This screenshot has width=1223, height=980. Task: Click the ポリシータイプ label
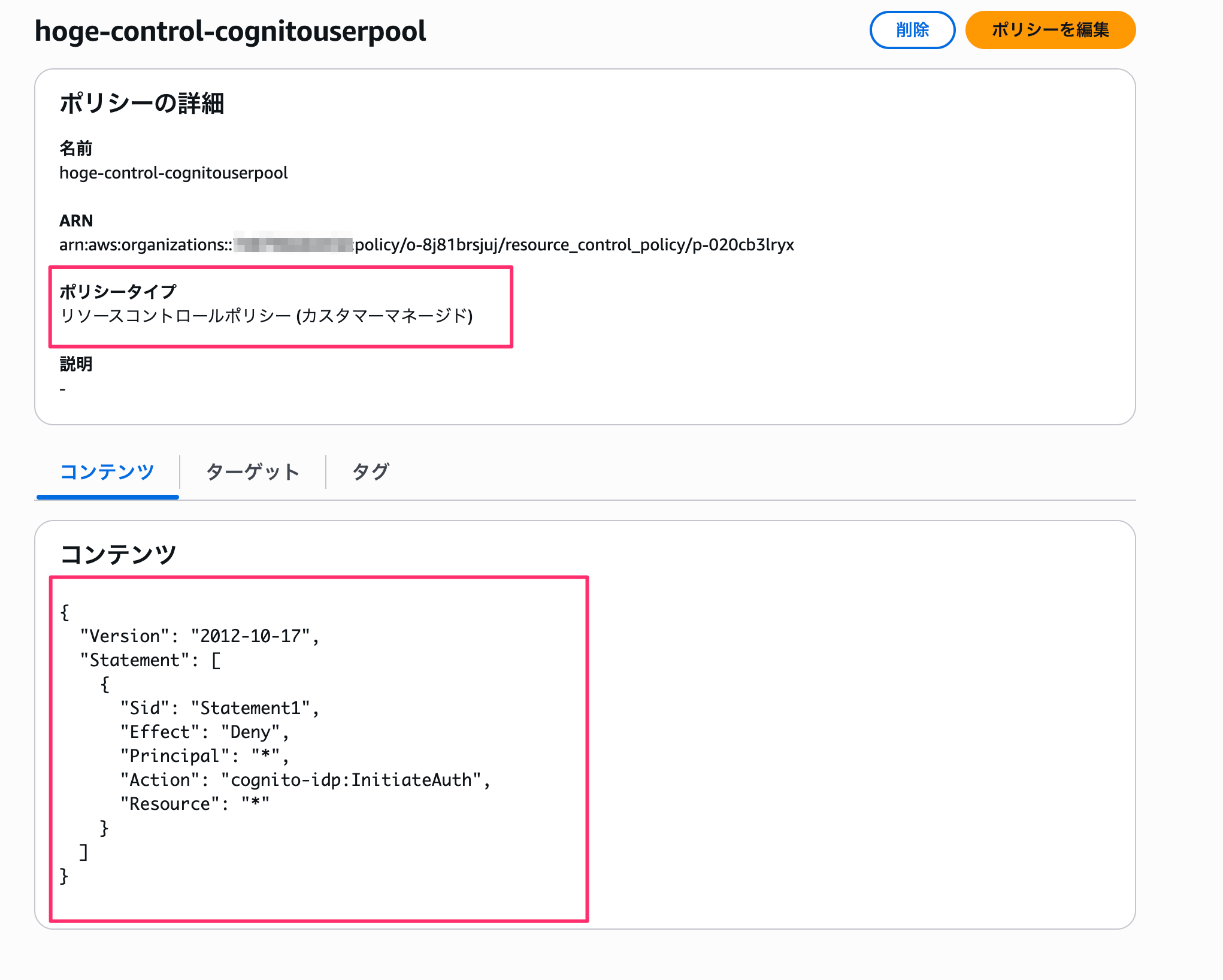click(117, 292)
